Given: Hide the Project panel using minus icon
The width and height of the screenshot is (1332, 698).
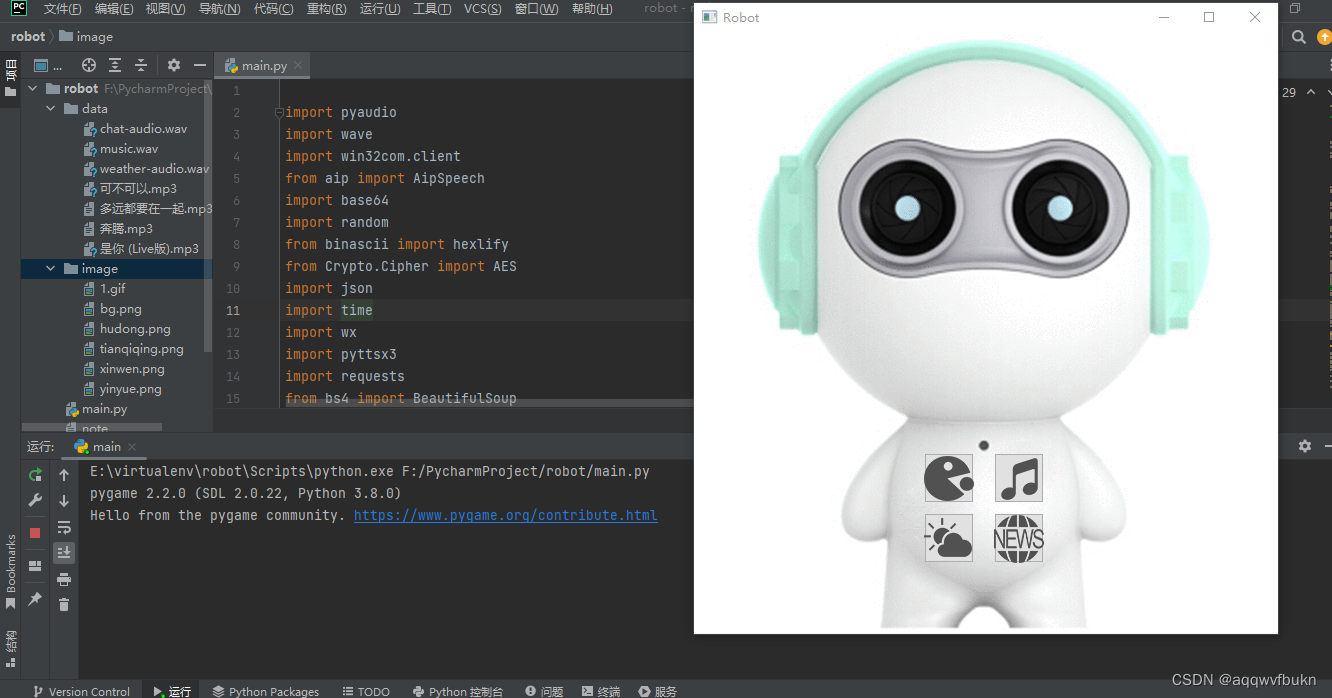Looking at the screenshot, I should click(x=200, y=65).
